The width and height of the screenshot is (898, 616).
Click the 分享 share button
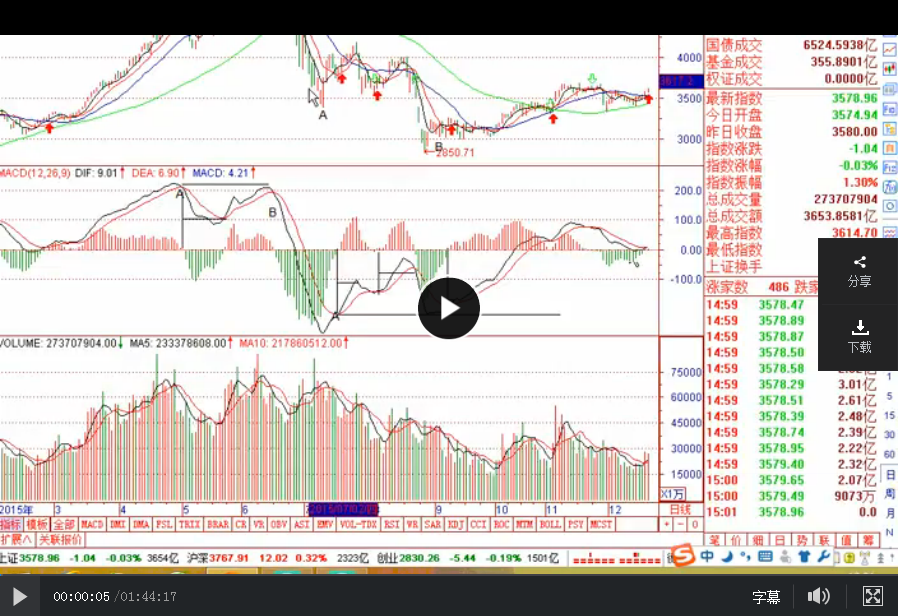859,271
